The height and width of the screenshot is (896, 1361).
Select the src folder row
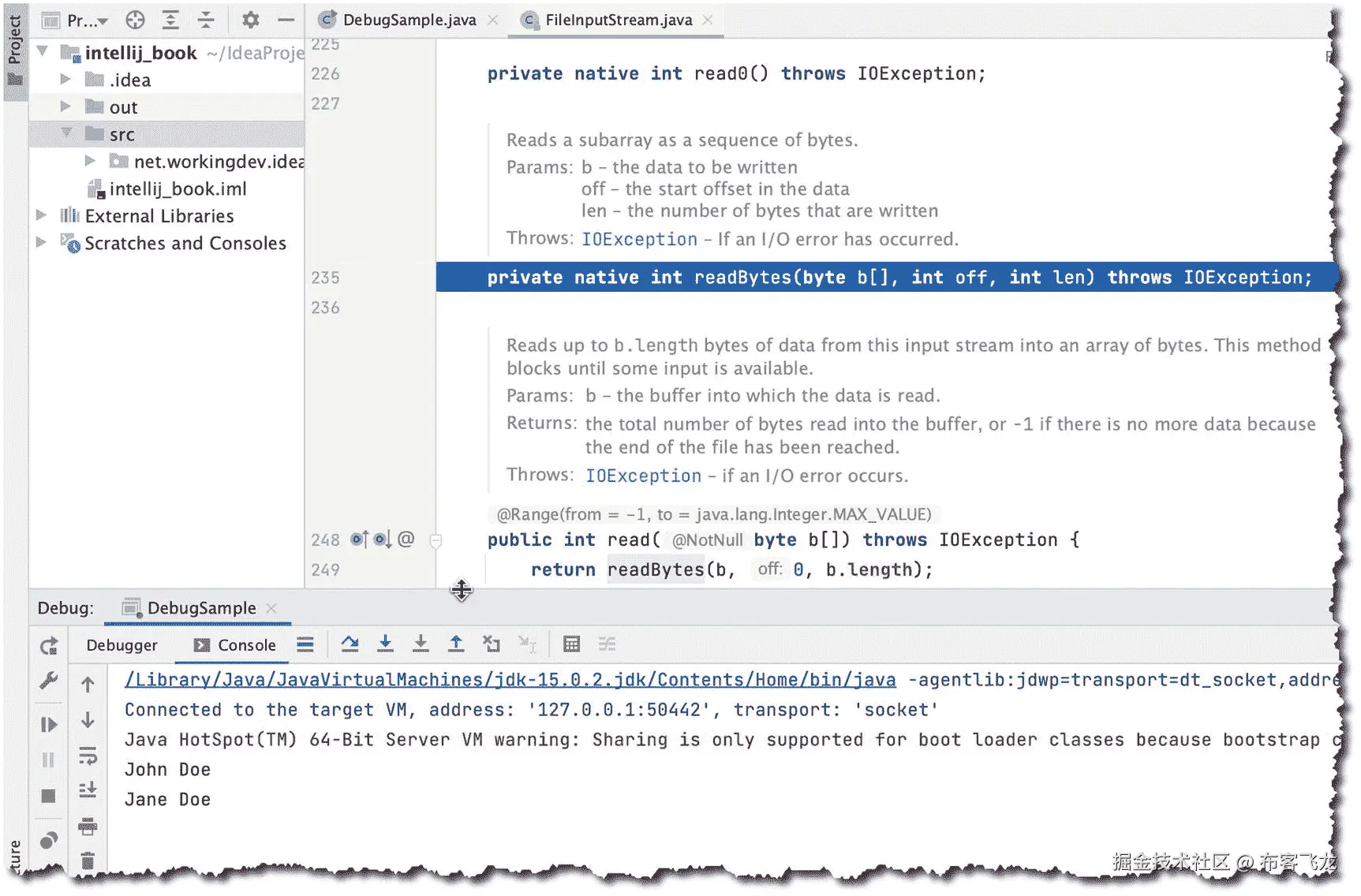tap(166, 134)
